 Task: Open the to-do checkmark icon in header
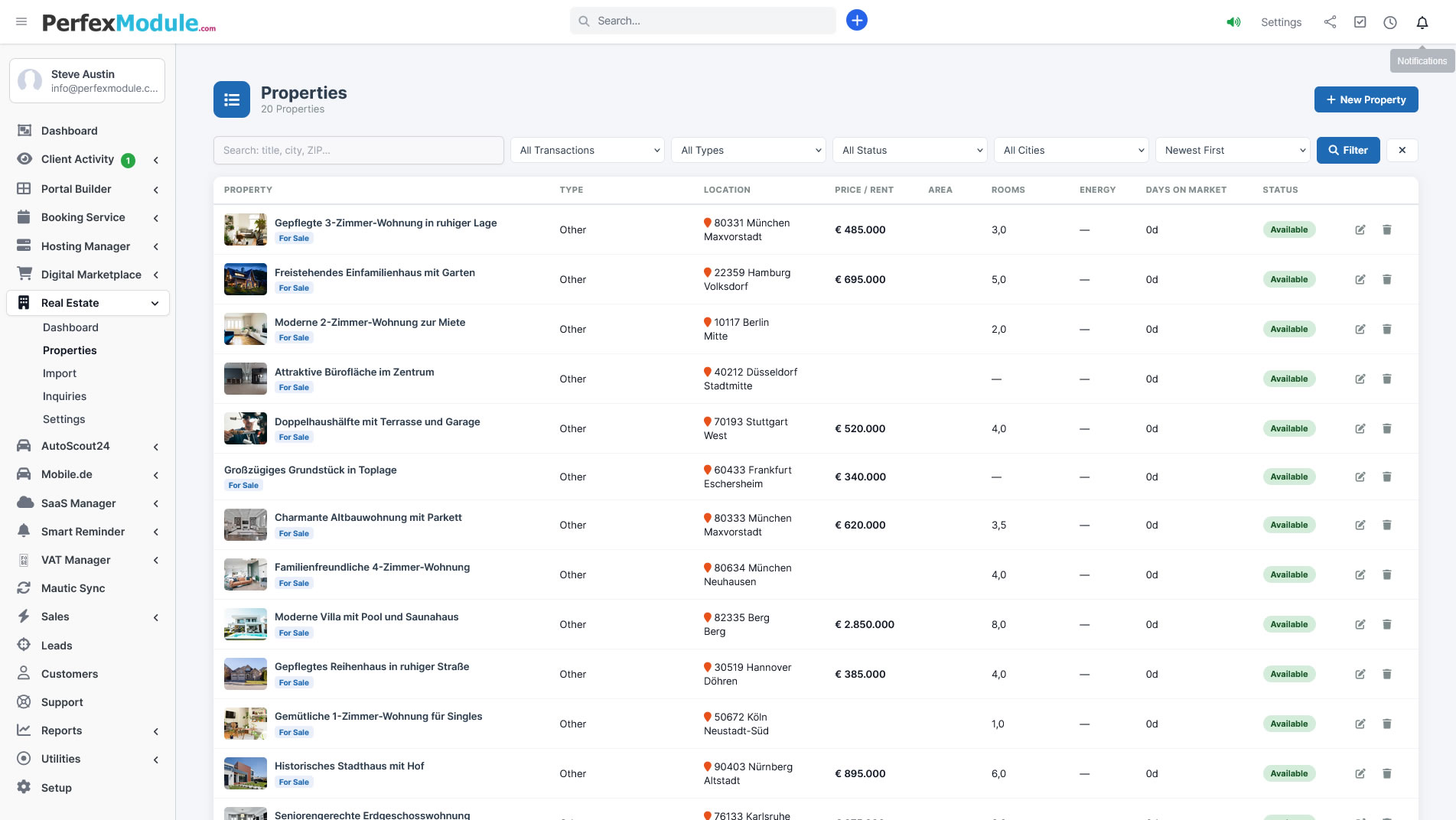tap(1360, 22)
